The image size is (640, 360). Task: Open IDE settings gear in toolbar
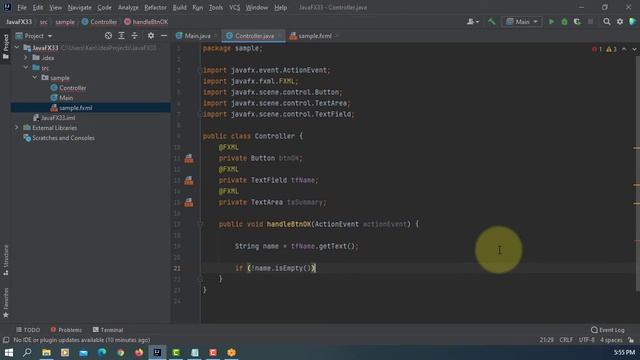[620, 22]
